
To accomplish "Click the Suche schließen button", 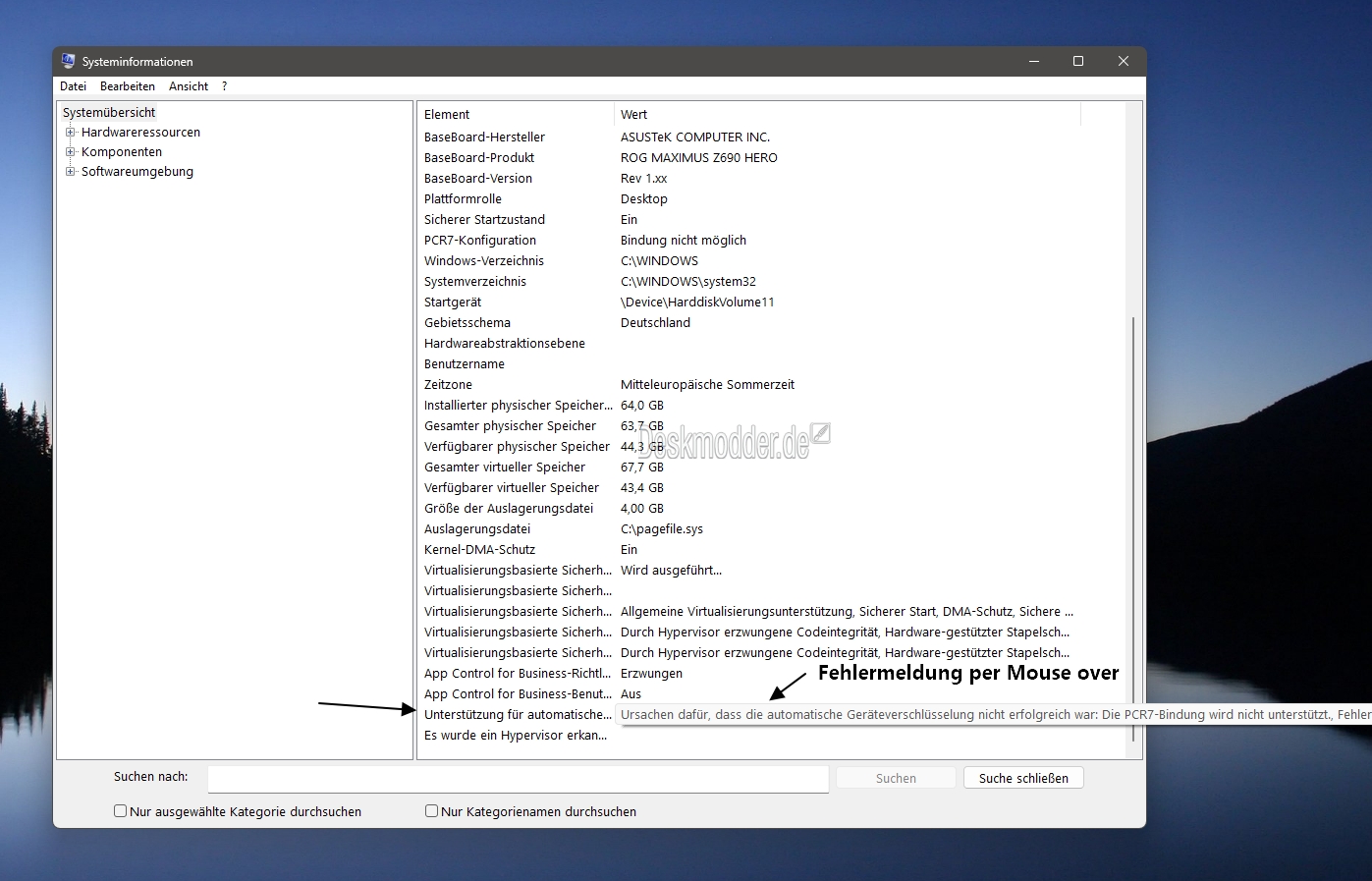I will (x=1023, y=778).
